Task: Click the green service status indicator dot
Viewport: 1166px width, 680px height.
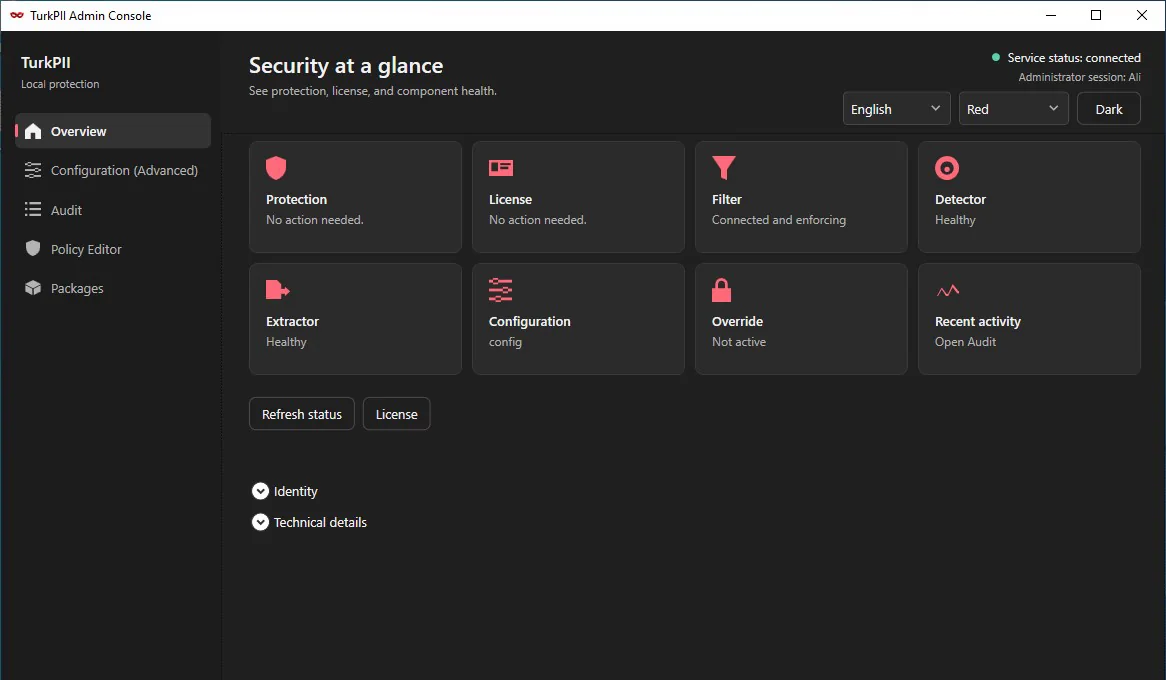Action: click(996, 57)
